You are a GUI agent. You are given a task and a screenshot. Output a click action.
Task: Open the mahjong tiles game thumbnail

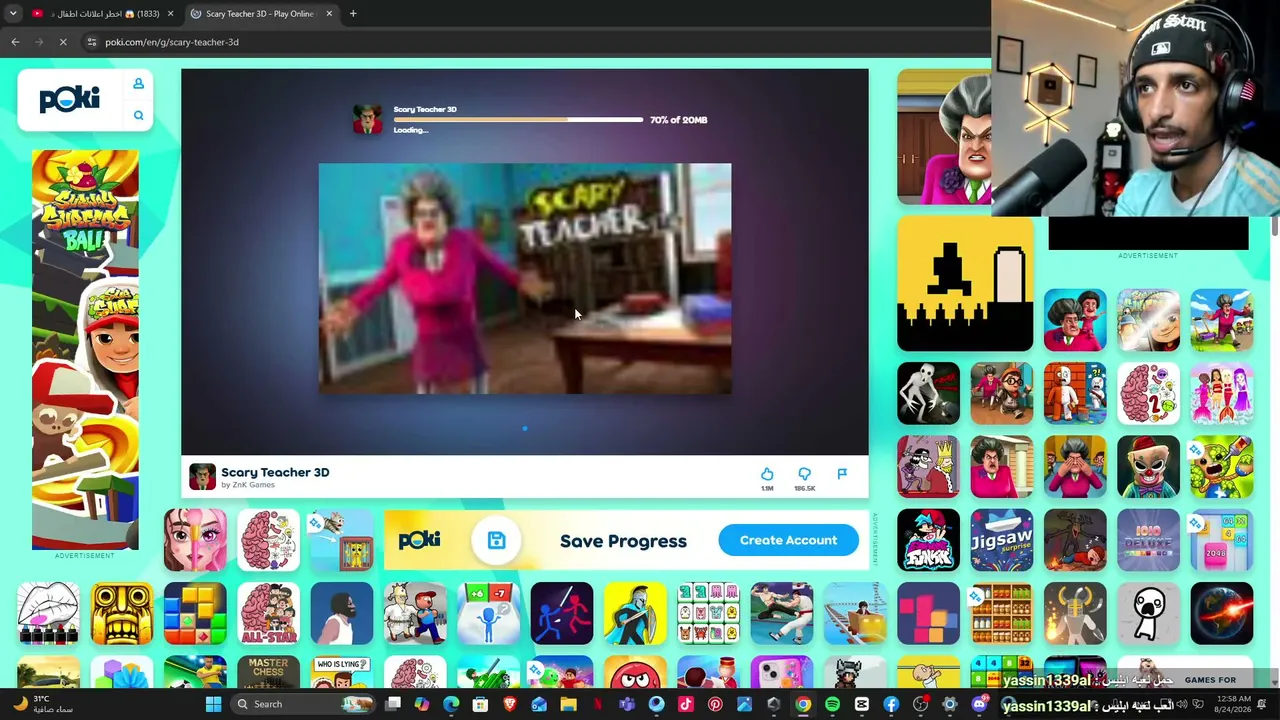tap(708, 613)
